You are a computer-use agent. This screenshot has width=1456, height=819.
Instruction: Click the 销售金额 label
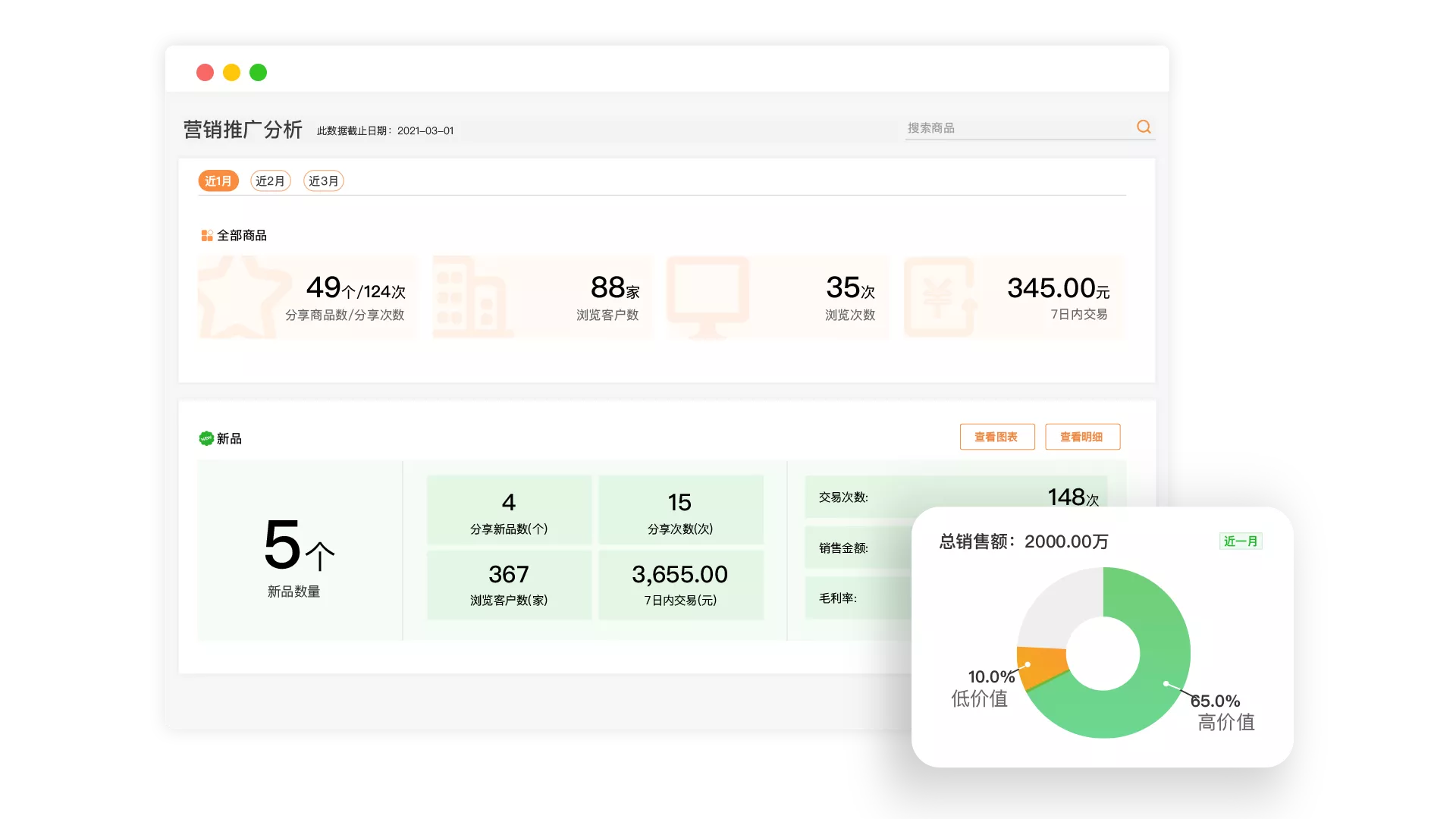[x=843, y=548]
